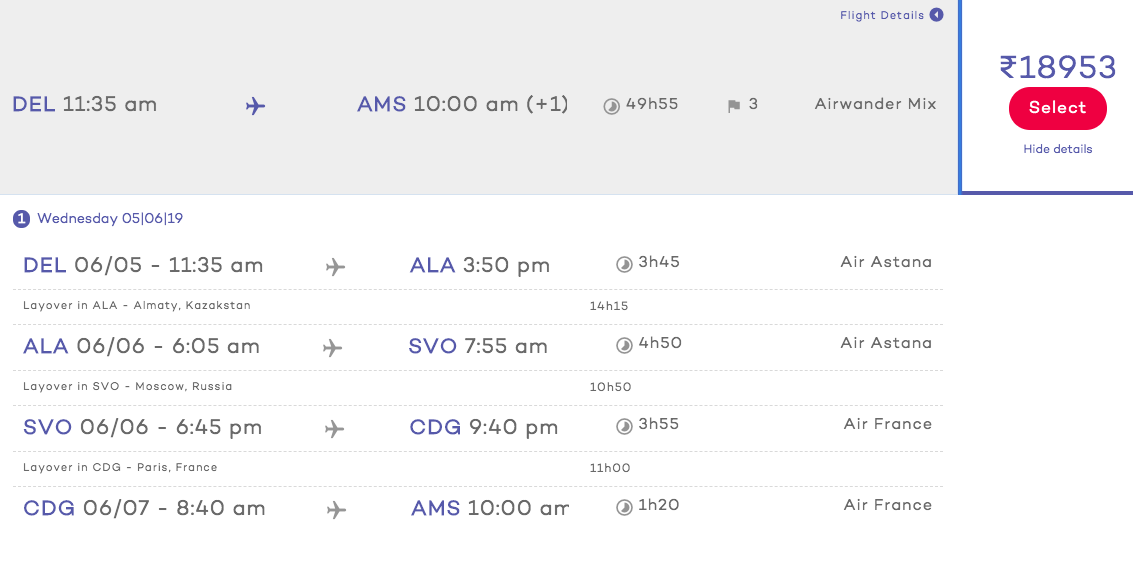Collapse itinerary via Hide details link
The height and width of the screenshot is (582, 1133).
point(1057,149)
